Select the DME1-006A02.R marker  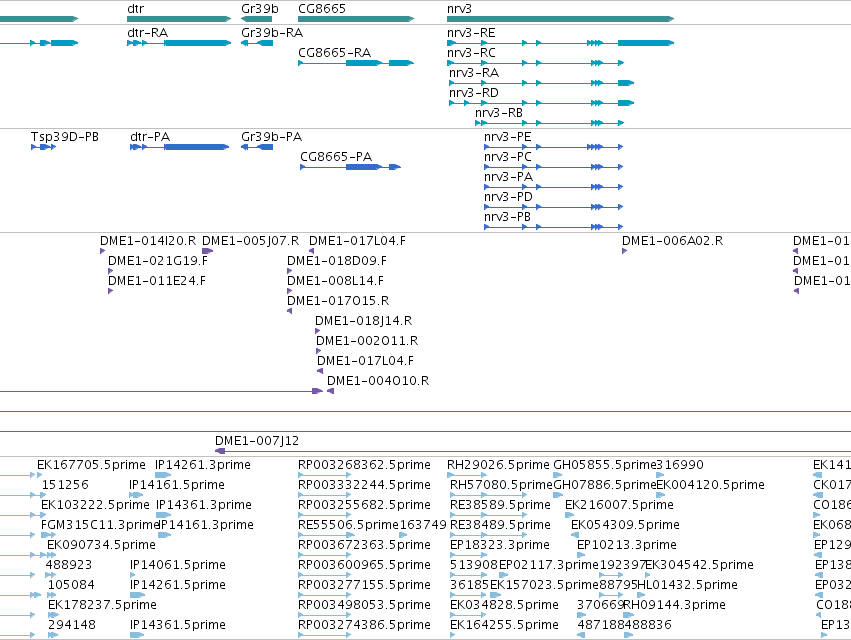point(625,251)
